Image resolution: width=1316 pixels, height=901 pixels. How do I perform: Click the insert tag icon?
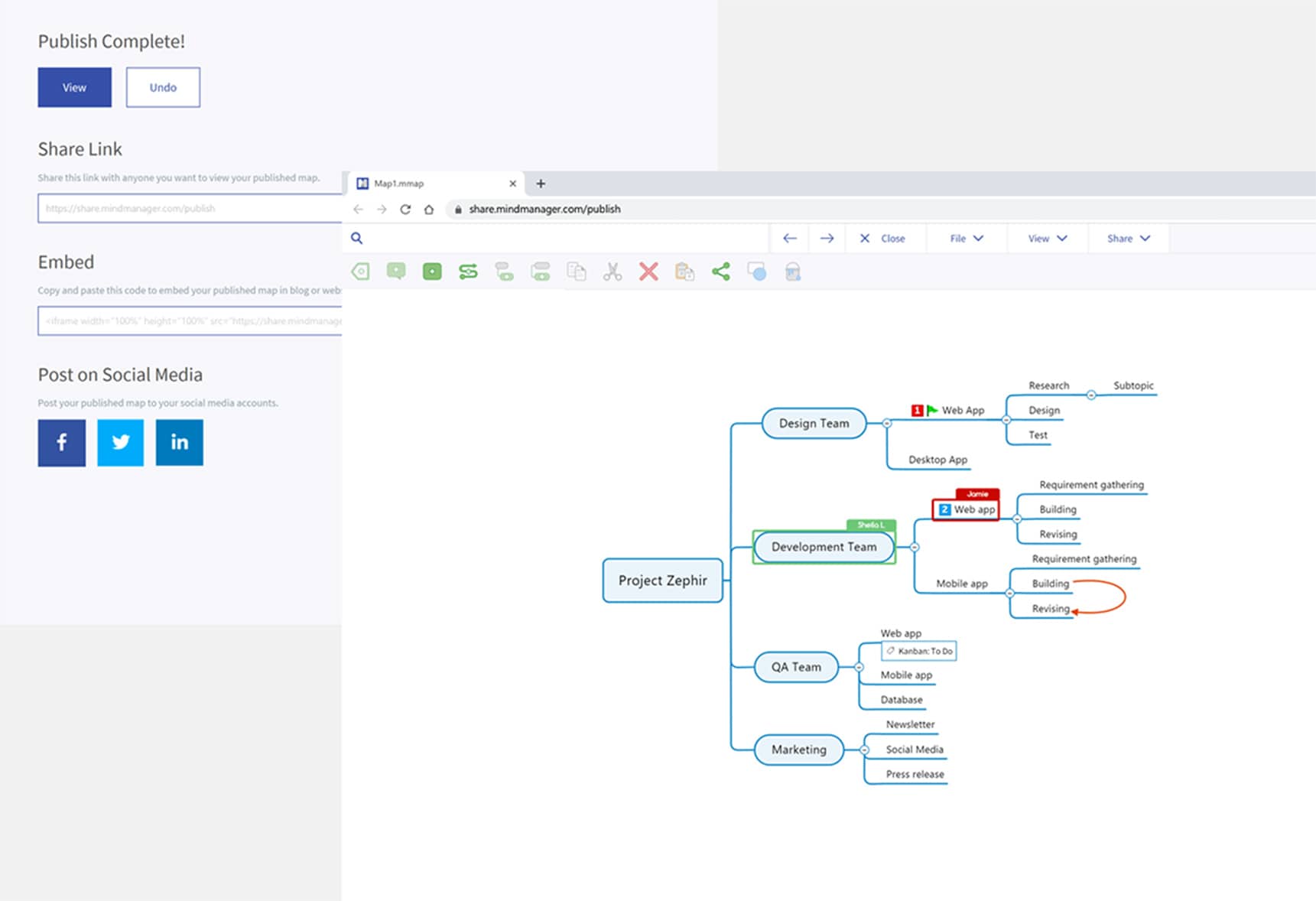[x=360, y=272]
